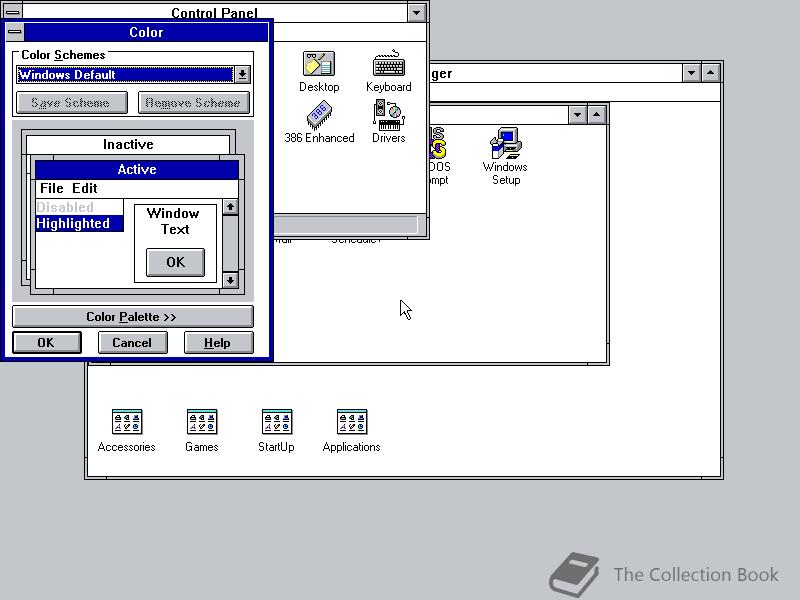The width and height of the screenshot is (800, 600).
Task: Open the 386 Enhanced icon
Action: click(319, 122)
